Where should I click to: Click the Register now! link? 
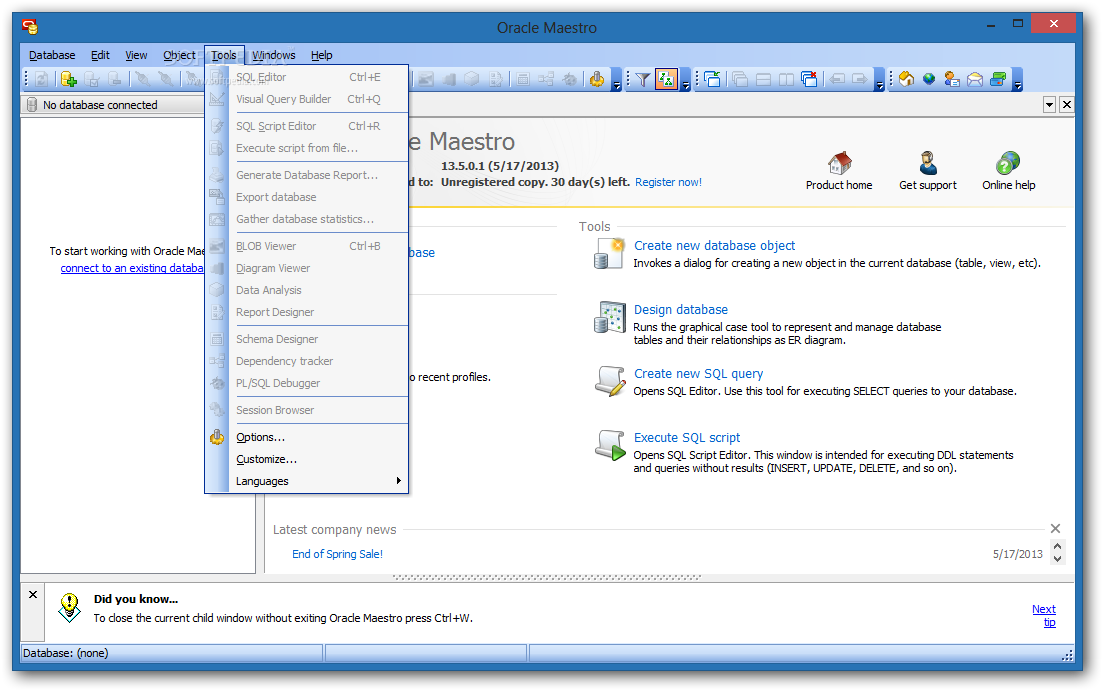668,182
